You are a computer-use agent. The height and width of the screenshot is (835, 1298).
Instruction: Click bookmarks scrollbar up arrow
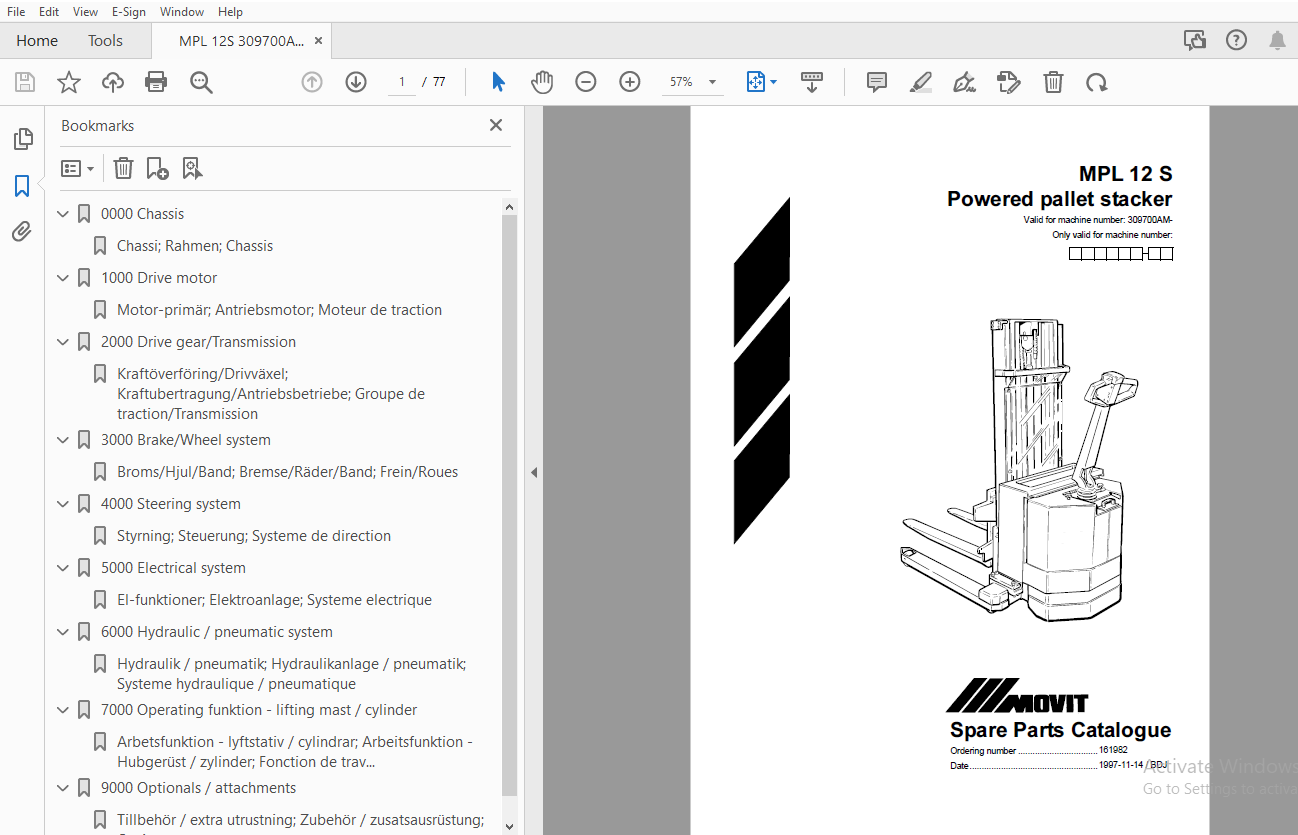click(509, 207)
